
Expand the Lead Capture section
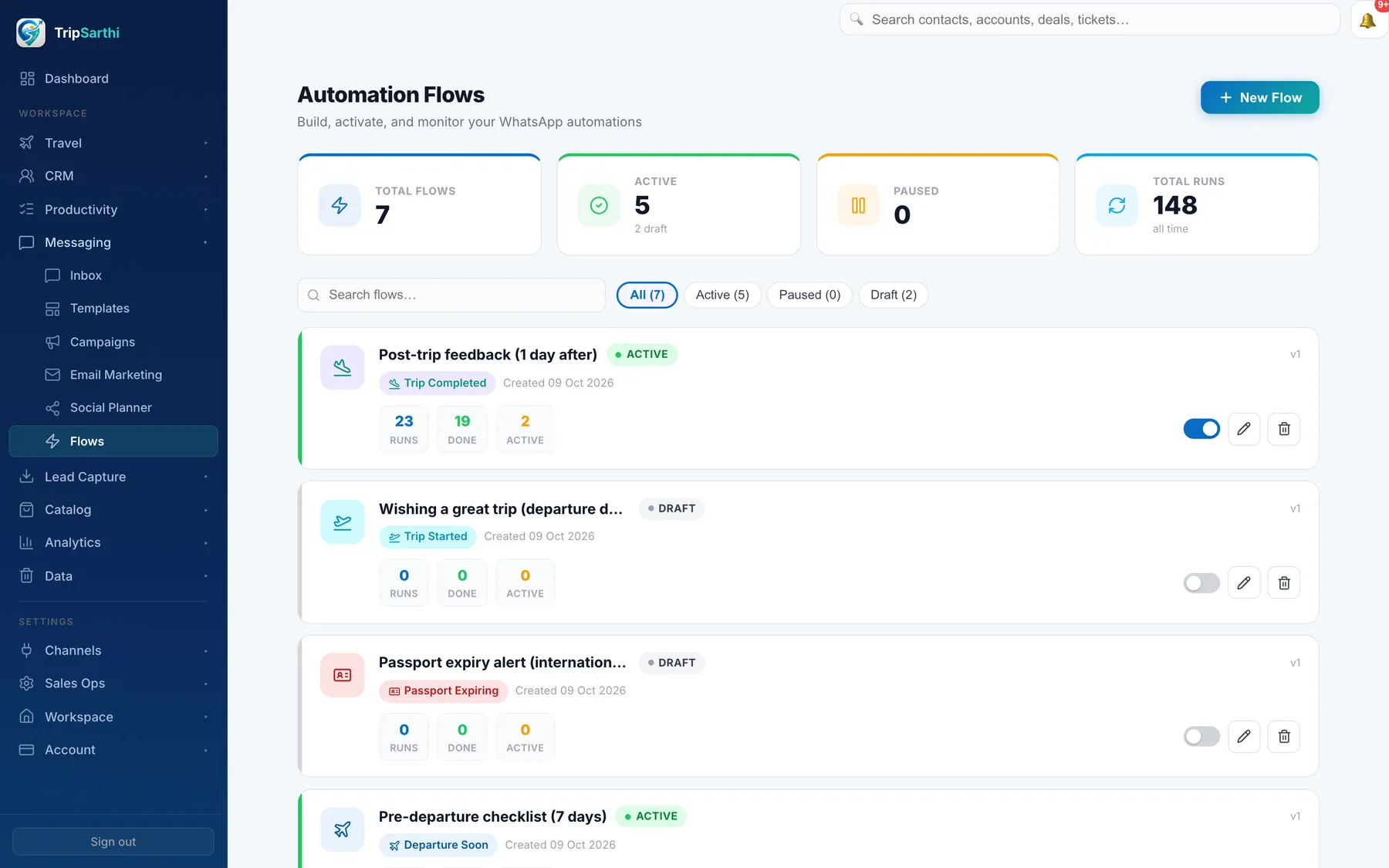113,477
